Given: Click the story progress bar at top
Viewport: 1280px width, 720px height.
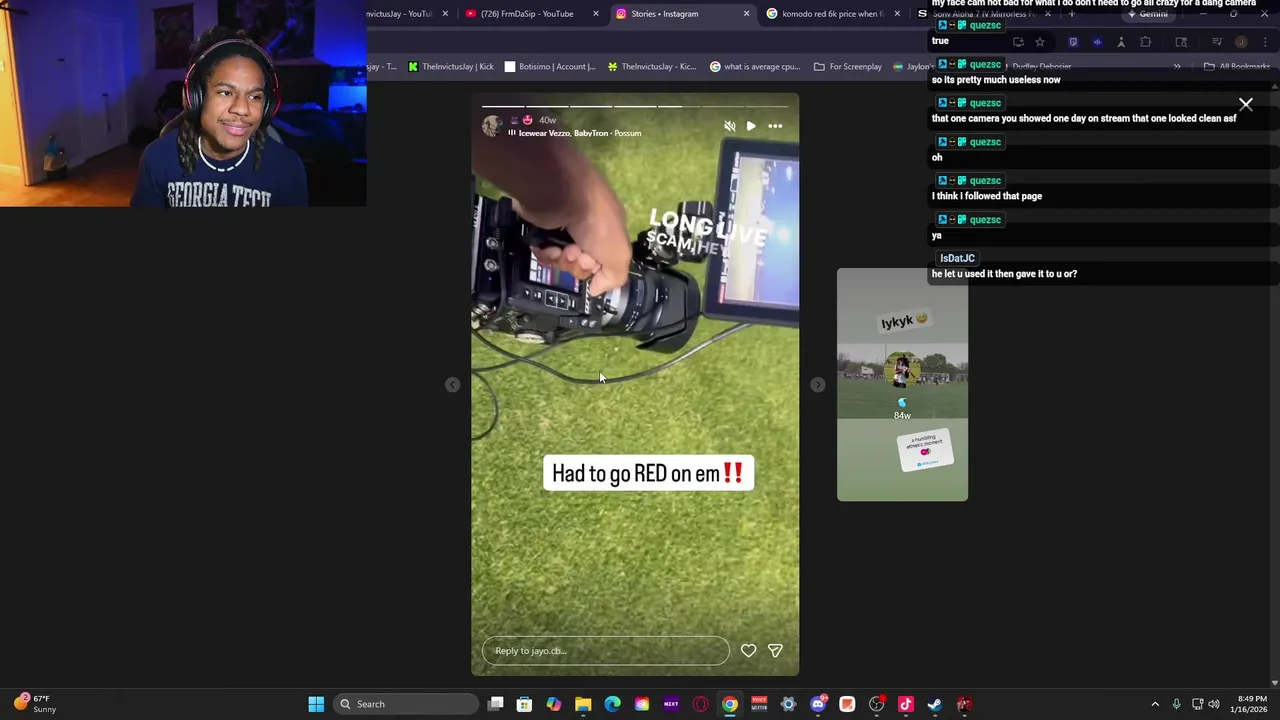Looking at the screenshot, I should pyautogui.click(x=635, y=106).
